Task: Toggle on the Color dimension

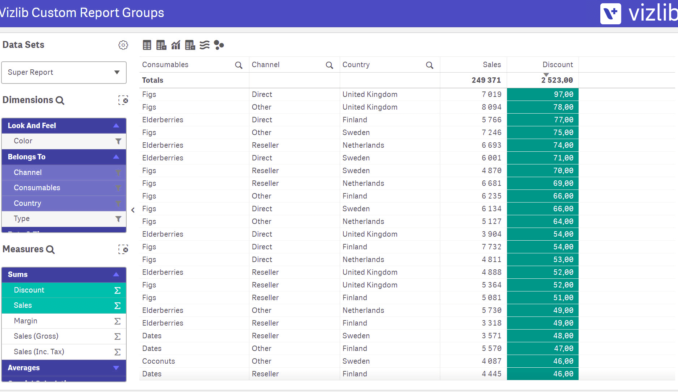Action: click(64, 141)
